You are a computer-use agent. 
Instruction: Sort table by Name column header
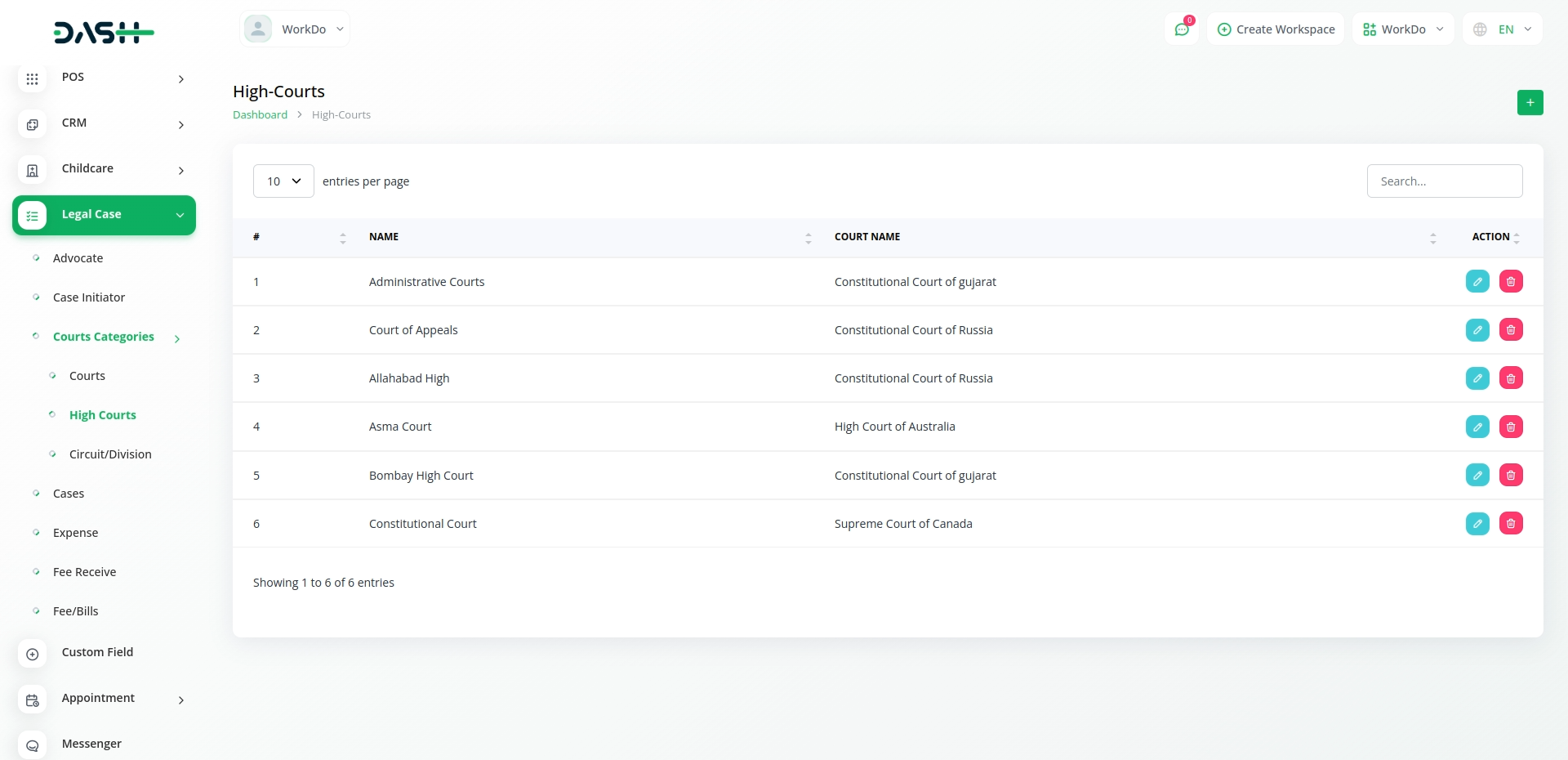(x=384, y=237)
